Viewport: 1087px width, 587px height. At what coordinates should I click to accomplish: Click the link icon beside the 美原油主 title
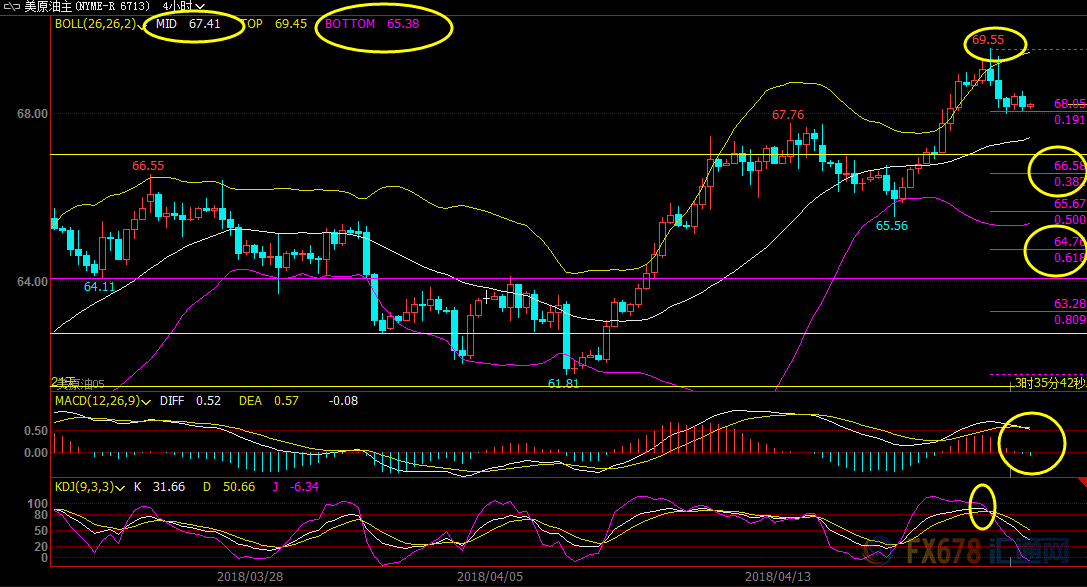tap(12, 6)
